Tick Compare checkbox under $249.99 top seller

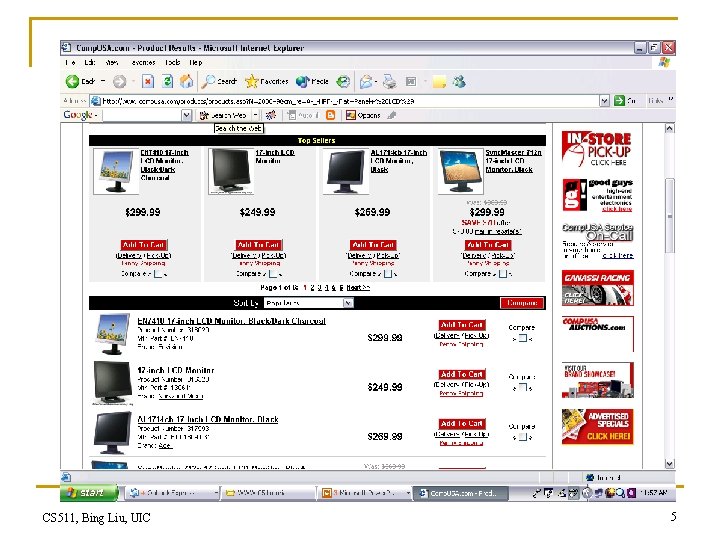[x=273, y=274]
